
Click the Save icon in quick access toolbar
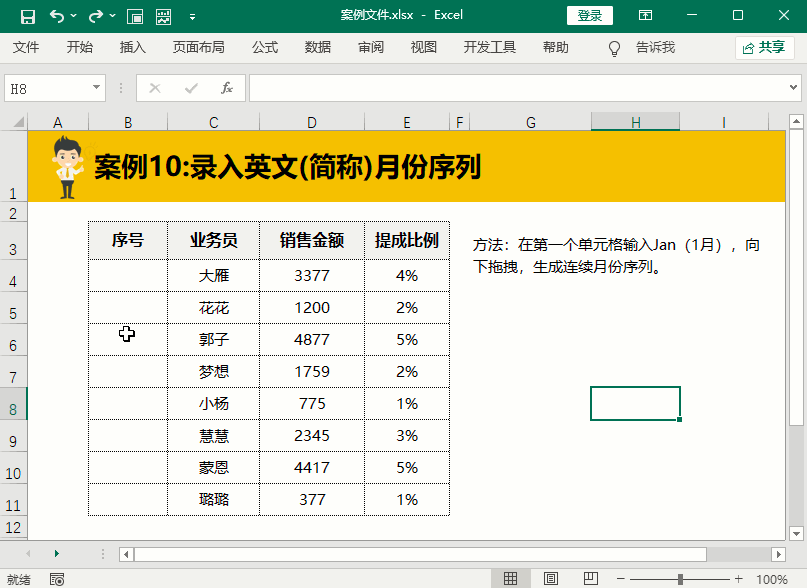[x=28, y=16]
